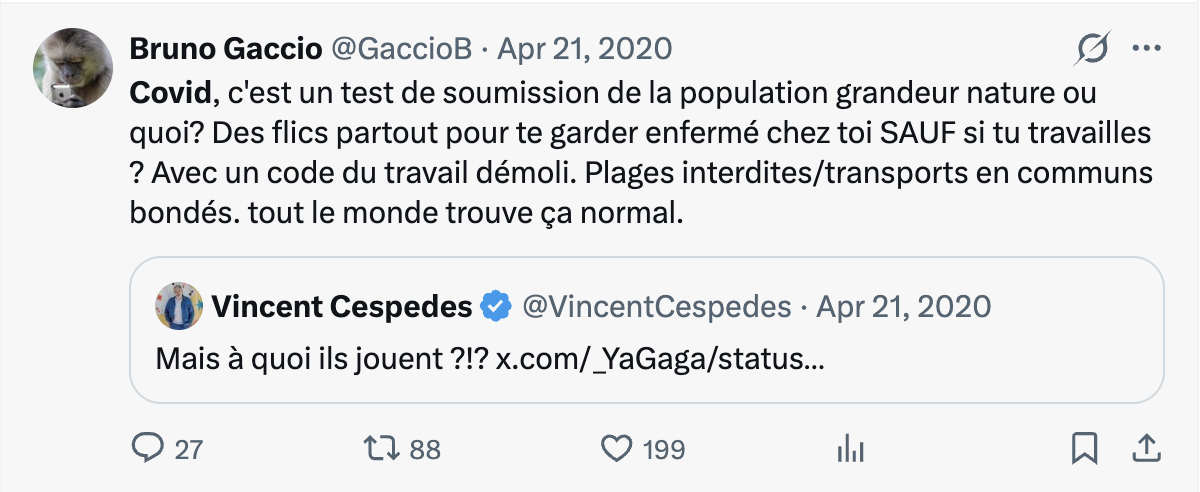Click the bold Covid keyword
Viewport: 1200px width, 492px height.
point(172,94)
